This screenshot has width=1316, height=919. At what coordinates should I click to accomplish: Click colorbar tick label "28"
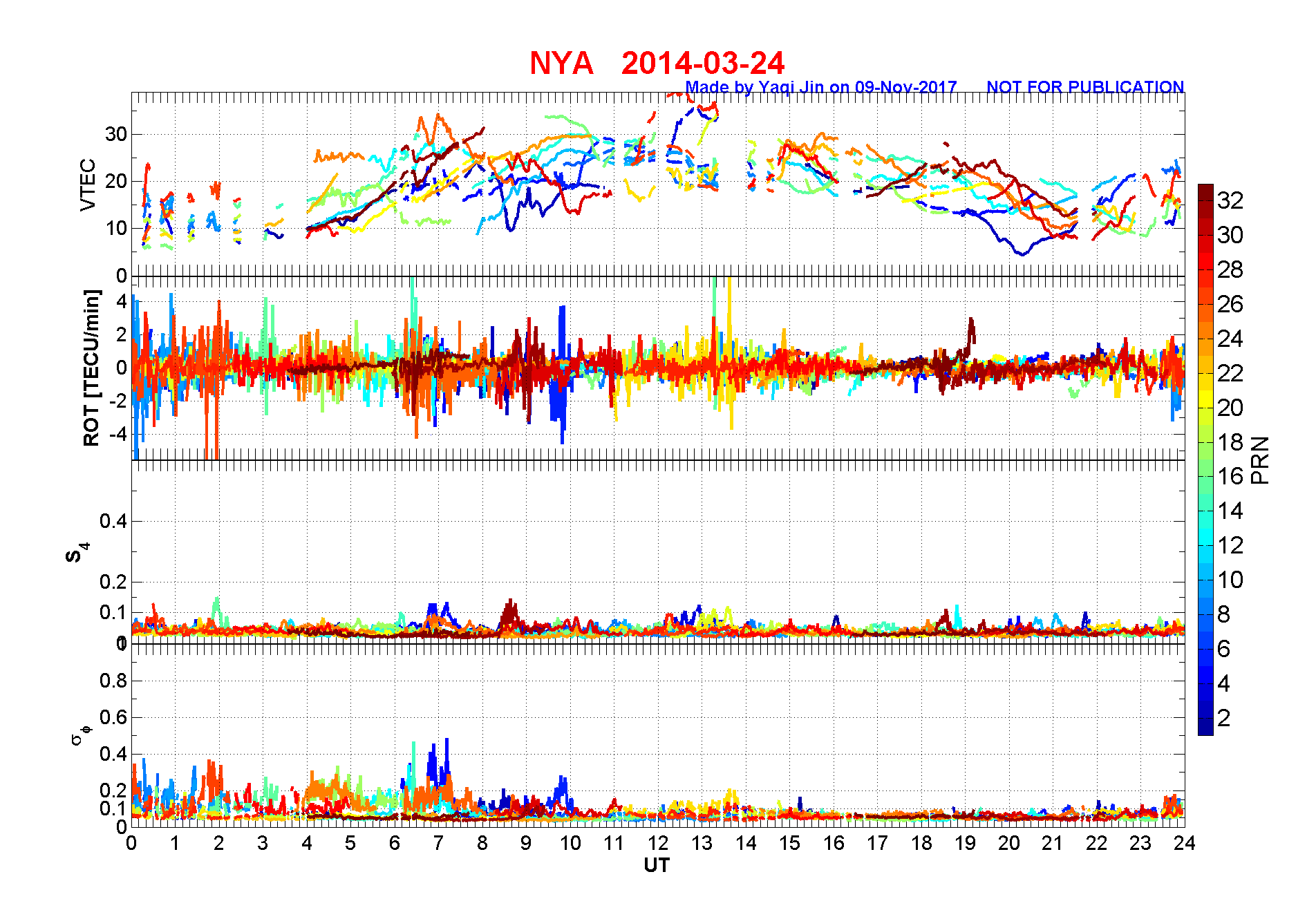click(x=1230, y=269)
